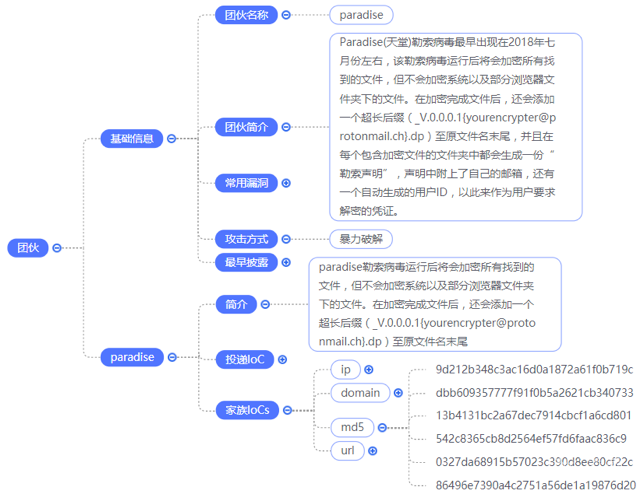Select the 简介 topic
643x497 pixels.
click(236, 304)
